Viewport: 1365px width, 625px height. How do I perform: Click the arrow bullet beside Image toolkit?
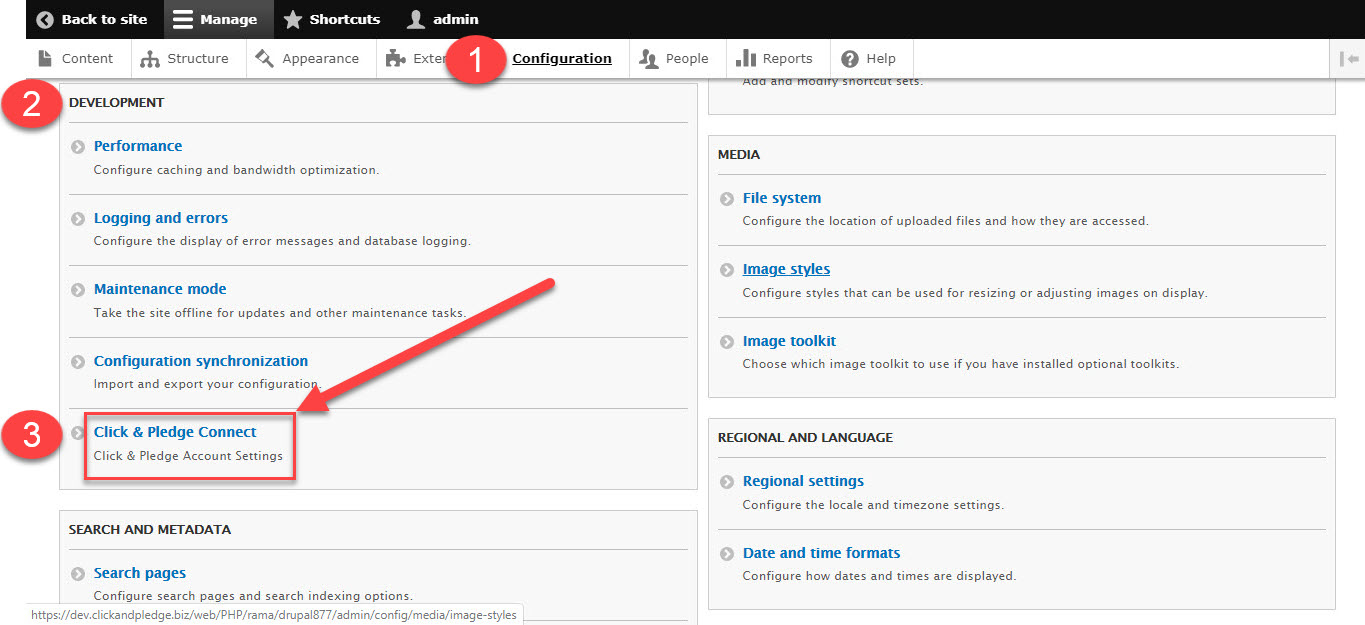(727, 341)
